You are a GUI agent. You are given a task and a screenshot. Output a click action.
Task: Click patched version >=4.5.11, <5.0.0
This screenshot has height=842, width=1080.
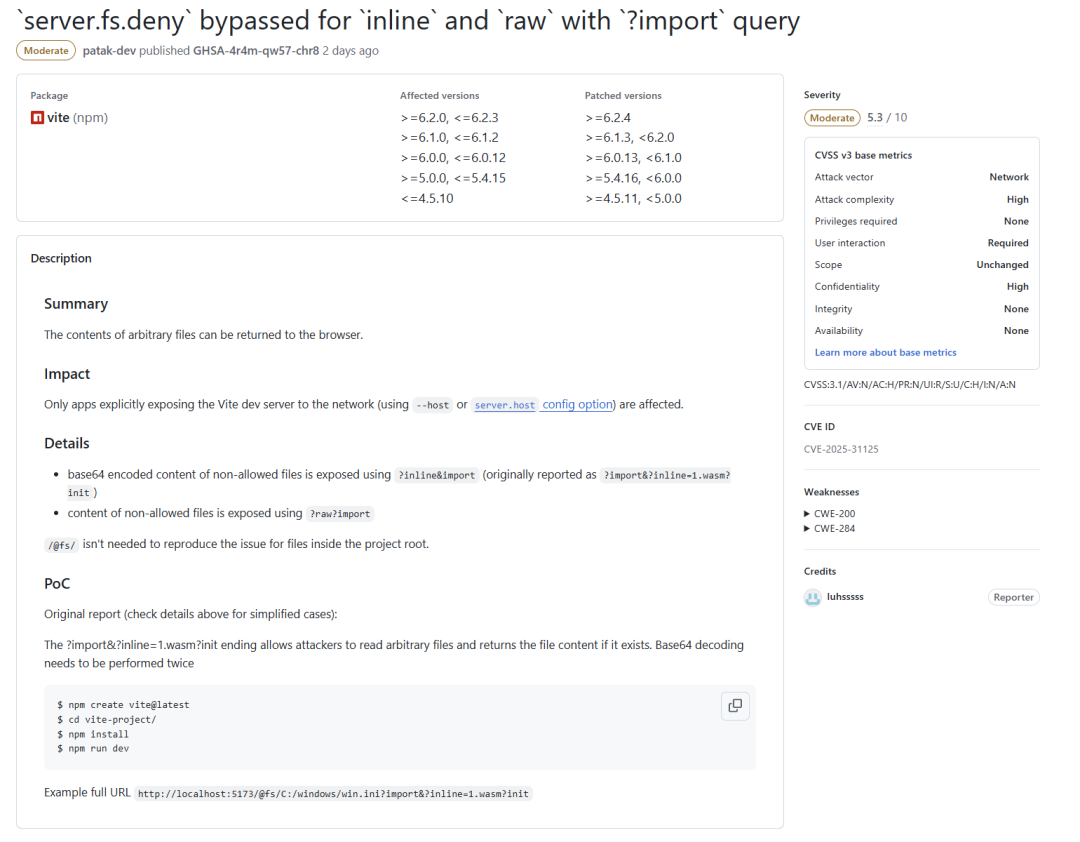634,198
